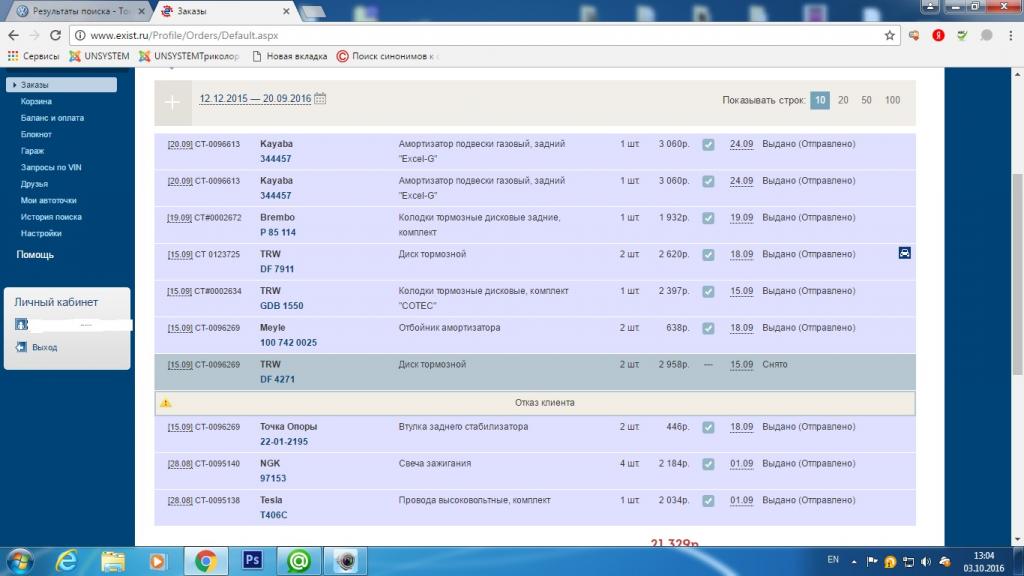The height and width of the screenshot is (576, 1024).
Task: Click user icon in Личный кабинет
Action: coord(21,325)
